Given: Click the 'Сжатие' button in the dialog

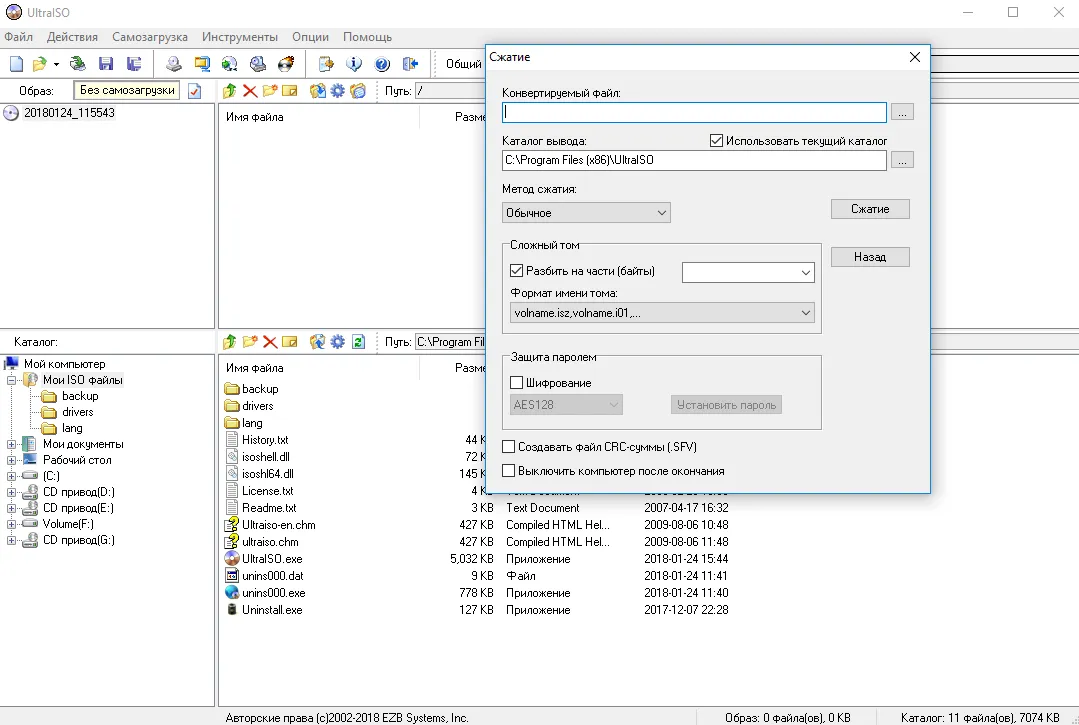Looking at the screenshot, I should tap(870, 209).
